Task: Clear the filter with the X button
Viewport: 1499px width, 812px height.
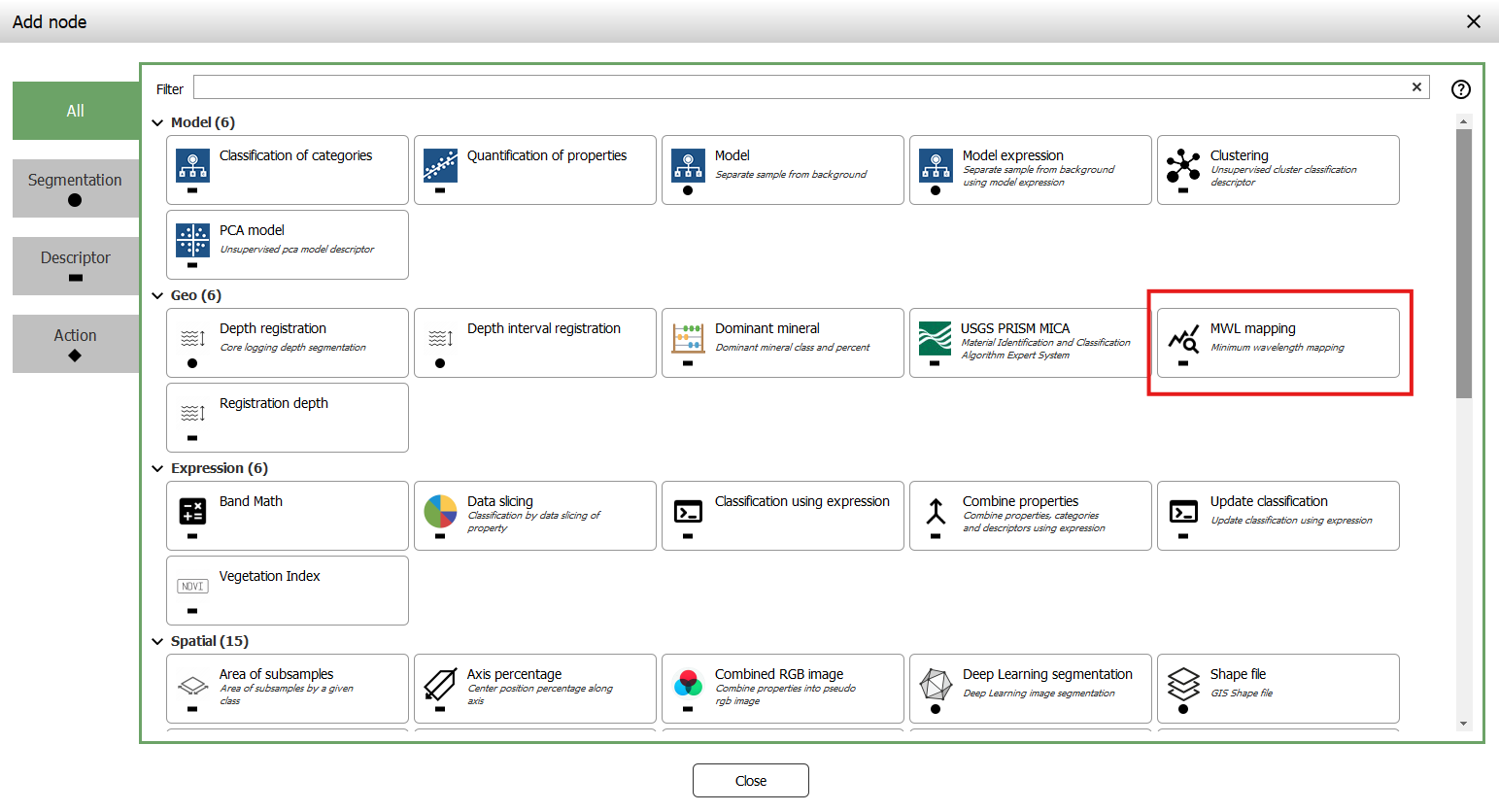Action: (1416, 87)
